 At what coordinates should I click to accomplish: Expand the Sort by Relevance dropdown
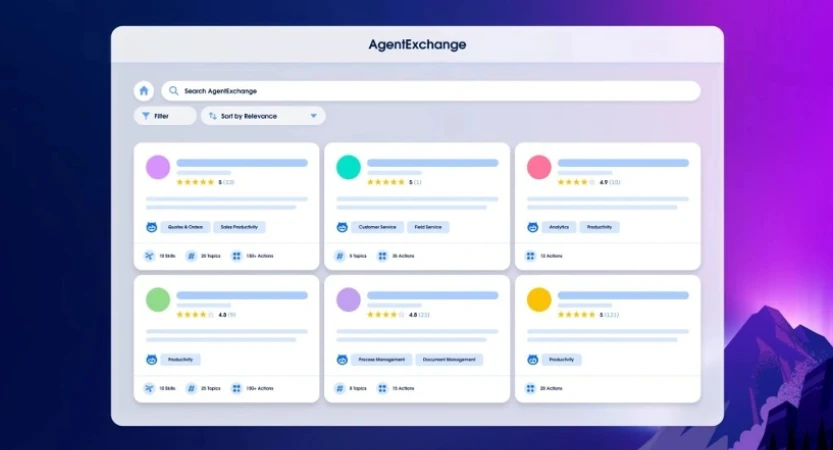tap(263, 116)
